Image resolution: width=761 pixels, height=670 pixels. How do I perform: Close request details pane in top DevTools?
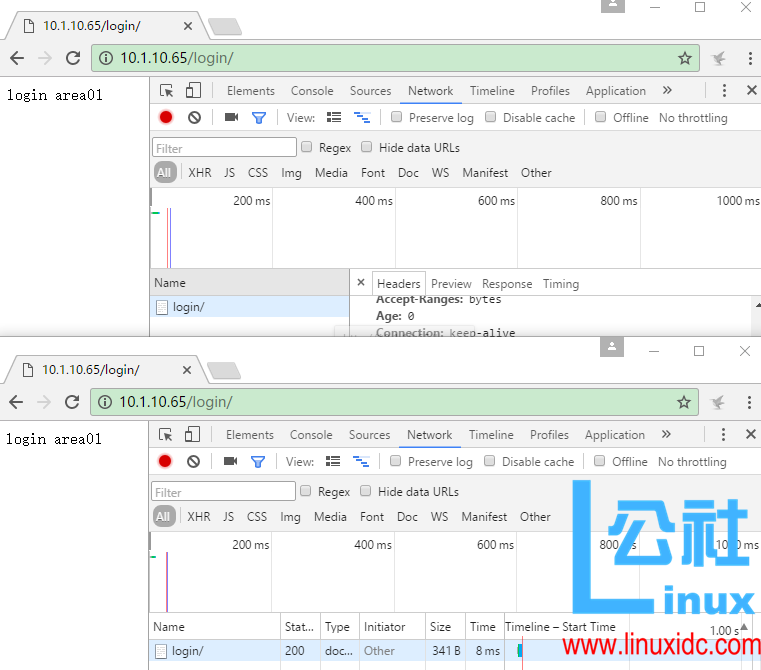click(361, 282)
